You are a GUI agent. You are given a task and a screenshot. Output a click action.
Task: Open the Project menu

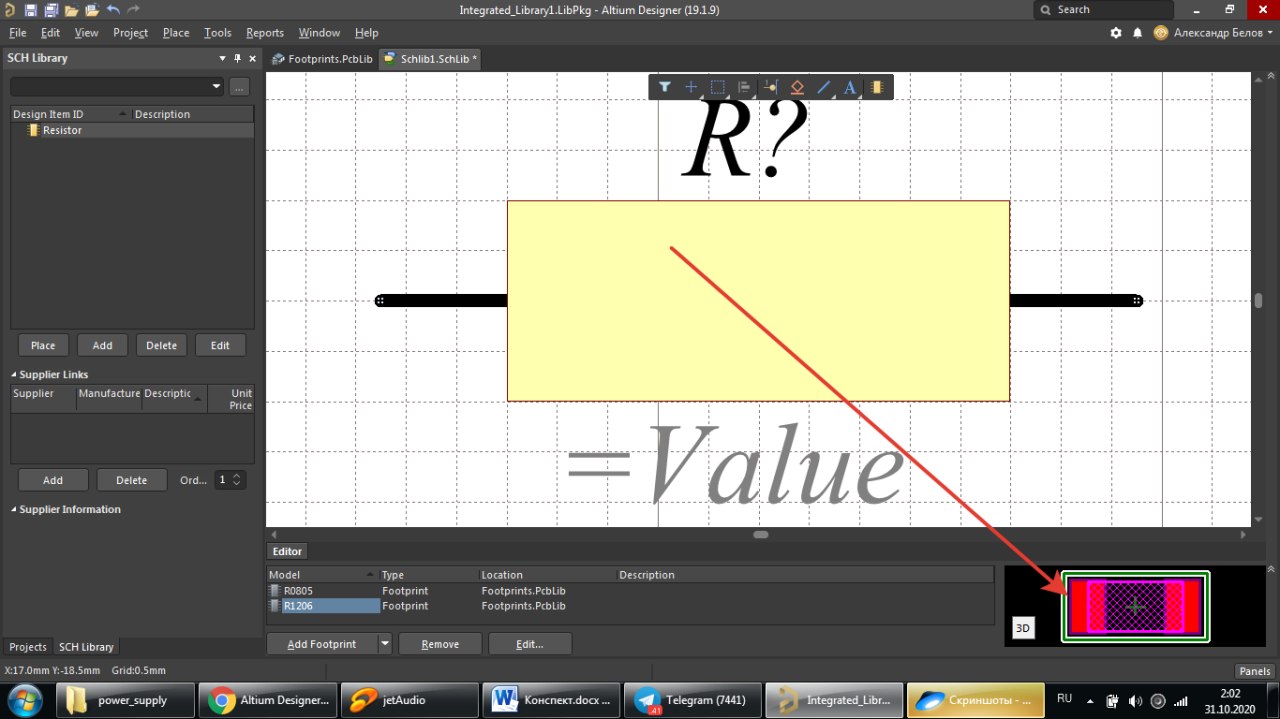point(131,32)
